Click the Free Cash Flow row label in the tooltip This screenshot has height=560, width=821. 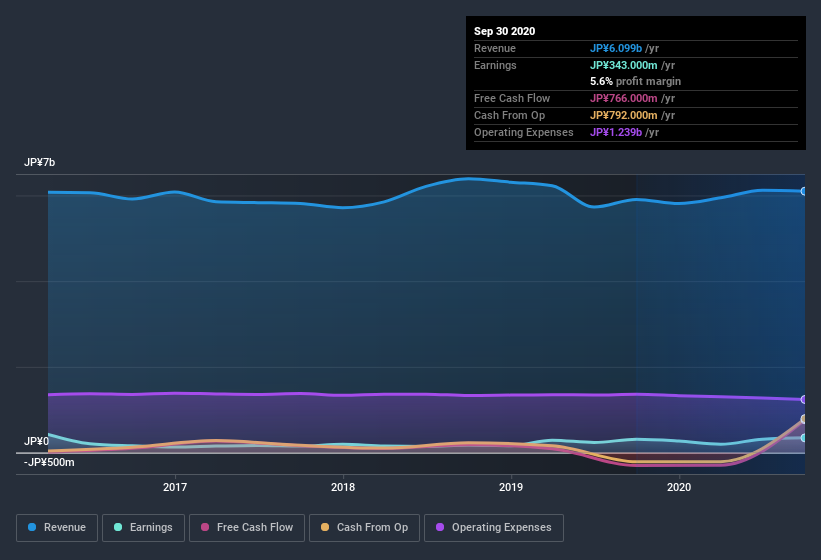point(512,98)
